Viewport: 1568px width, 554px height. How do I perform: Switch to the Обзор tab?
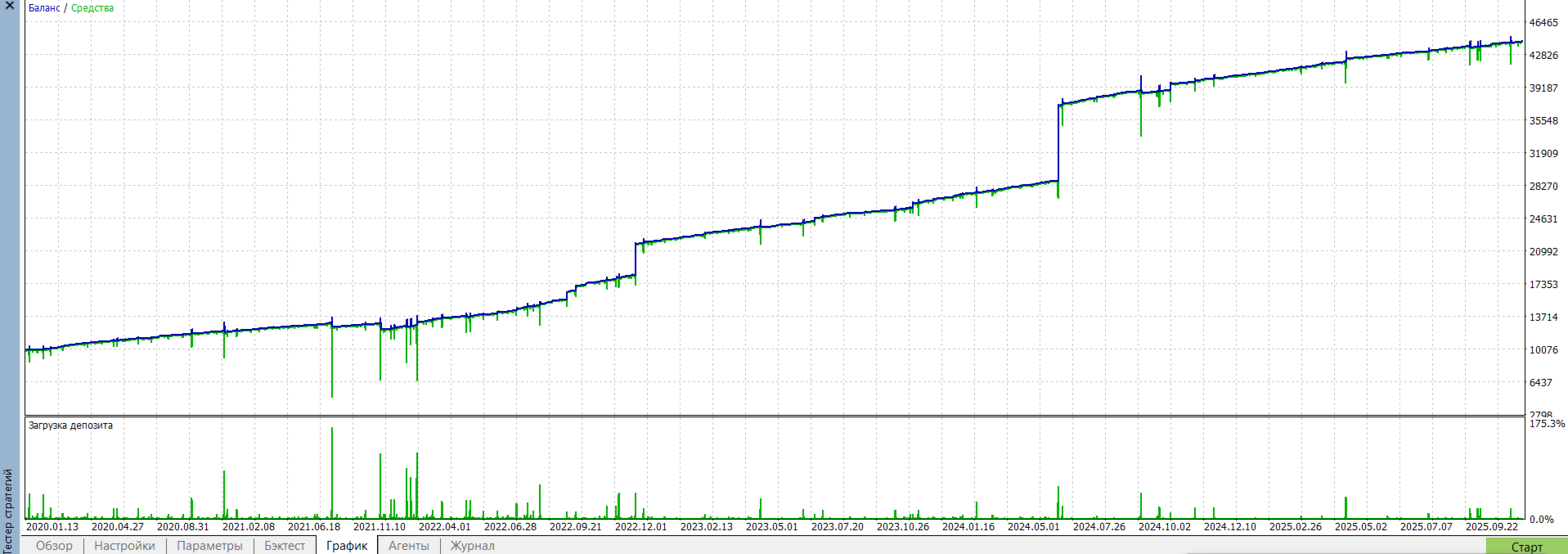54,546
